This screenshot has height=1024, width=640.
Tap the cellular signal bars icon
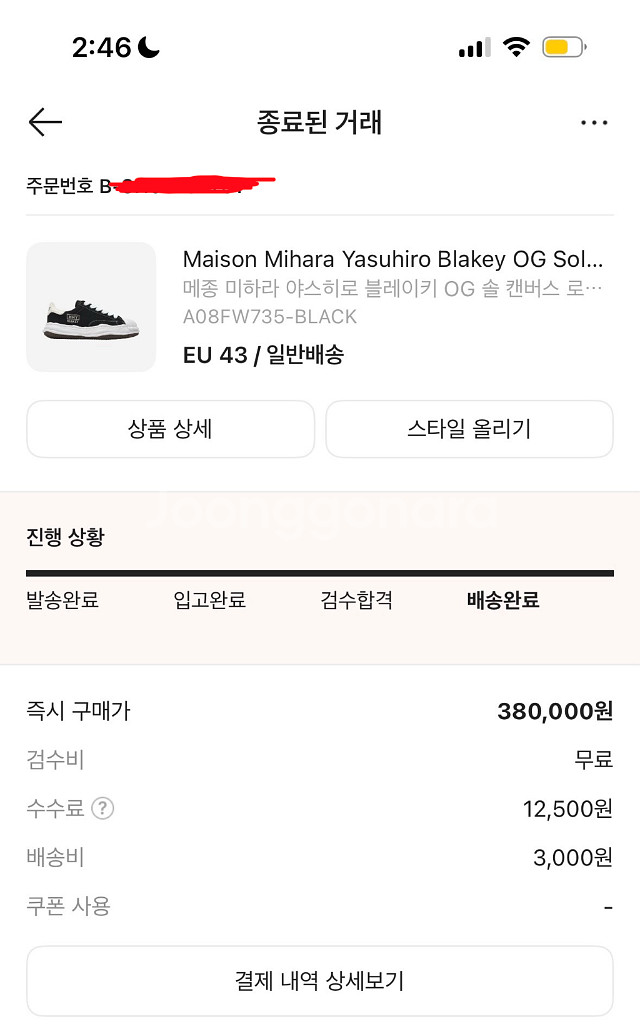coord(470,45)
